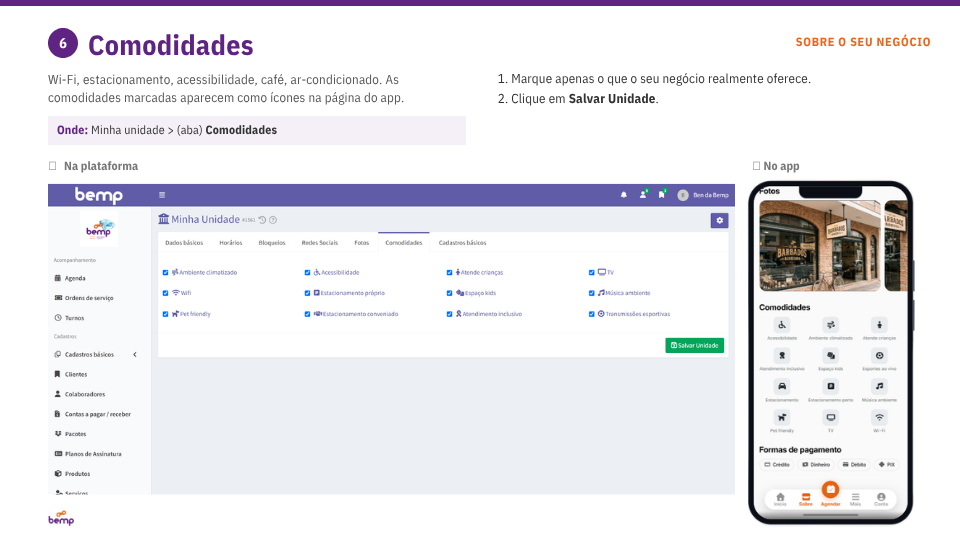Open the Ben da Bemp user avatar
Screen dimensions: 960x540
[x=683, y=195]
